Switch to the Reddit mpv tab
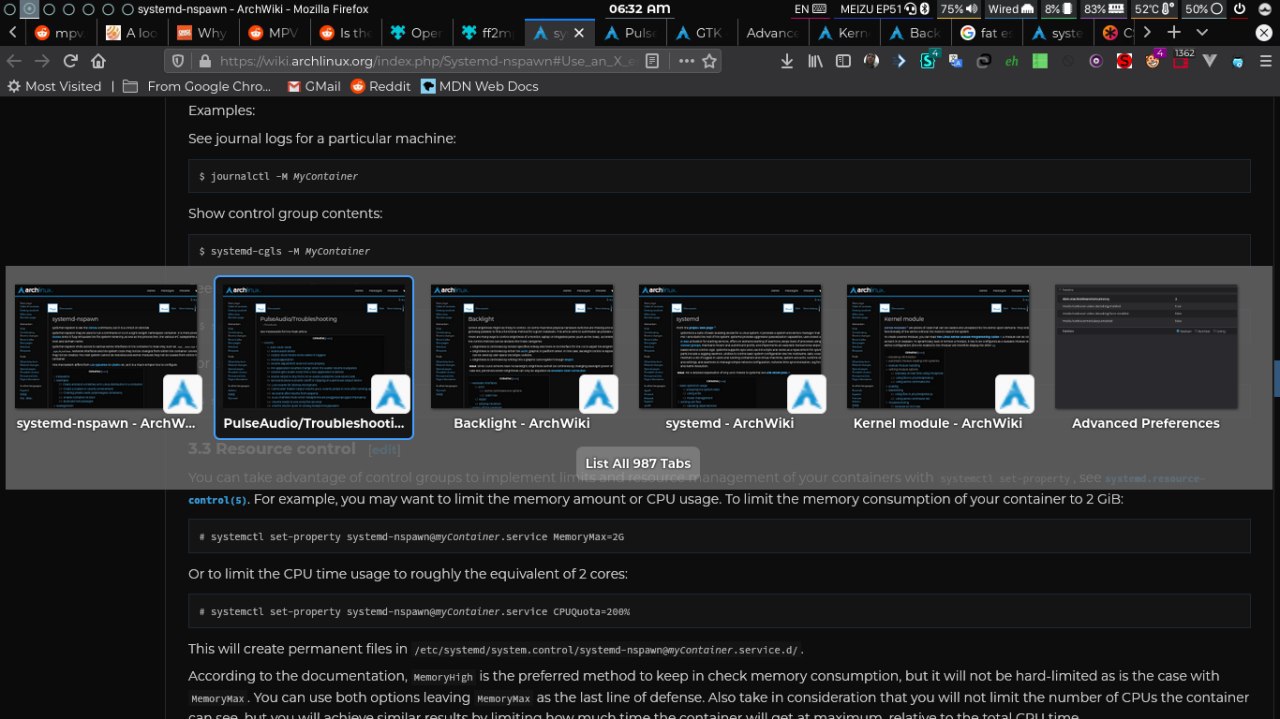The image size is (1280, 719). click(62, 32)
